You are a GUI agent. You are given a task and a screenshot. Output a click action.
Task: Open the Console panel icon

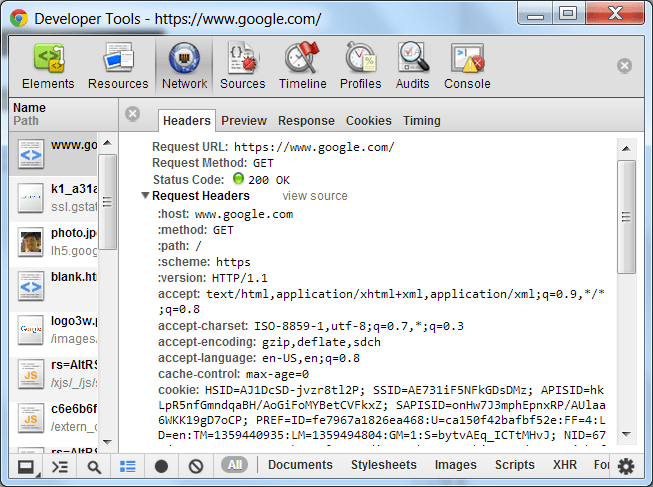tap(467, 57)
